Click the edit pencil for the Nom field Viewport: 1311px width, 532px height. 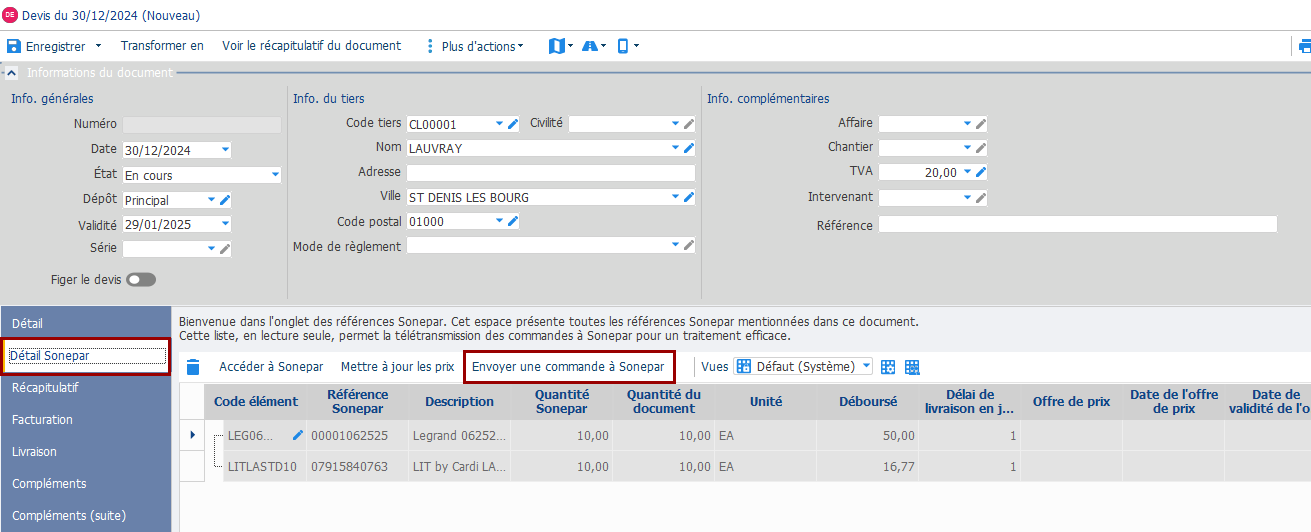coord(688,148)
